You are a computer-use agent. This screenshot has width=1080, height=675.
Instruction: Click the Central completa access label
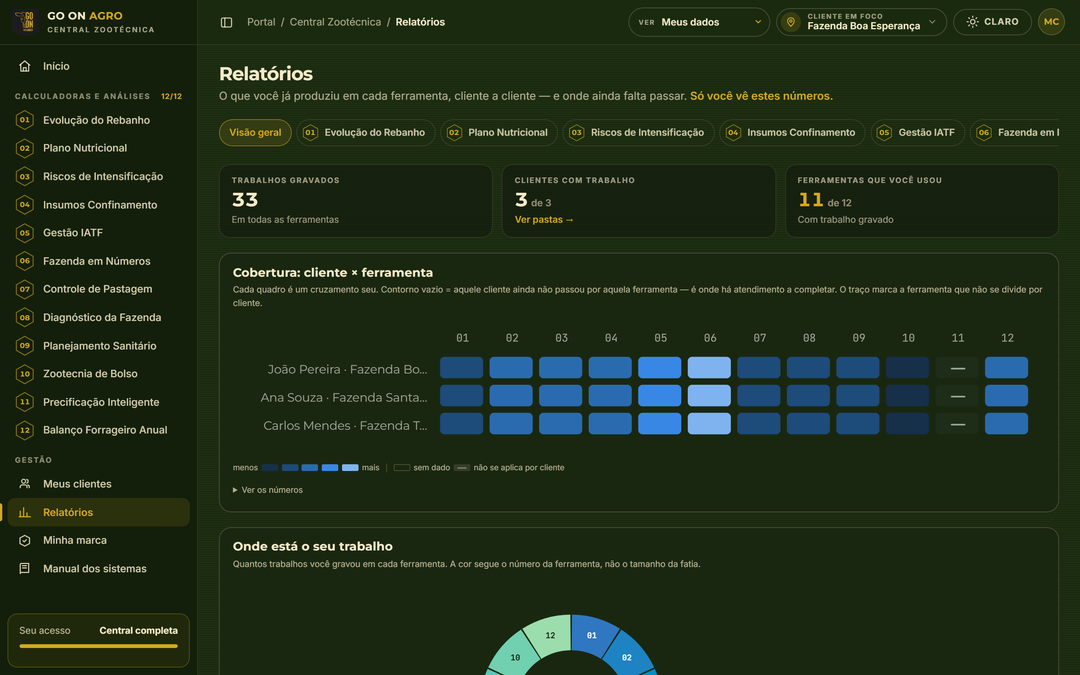pos(138,630)
